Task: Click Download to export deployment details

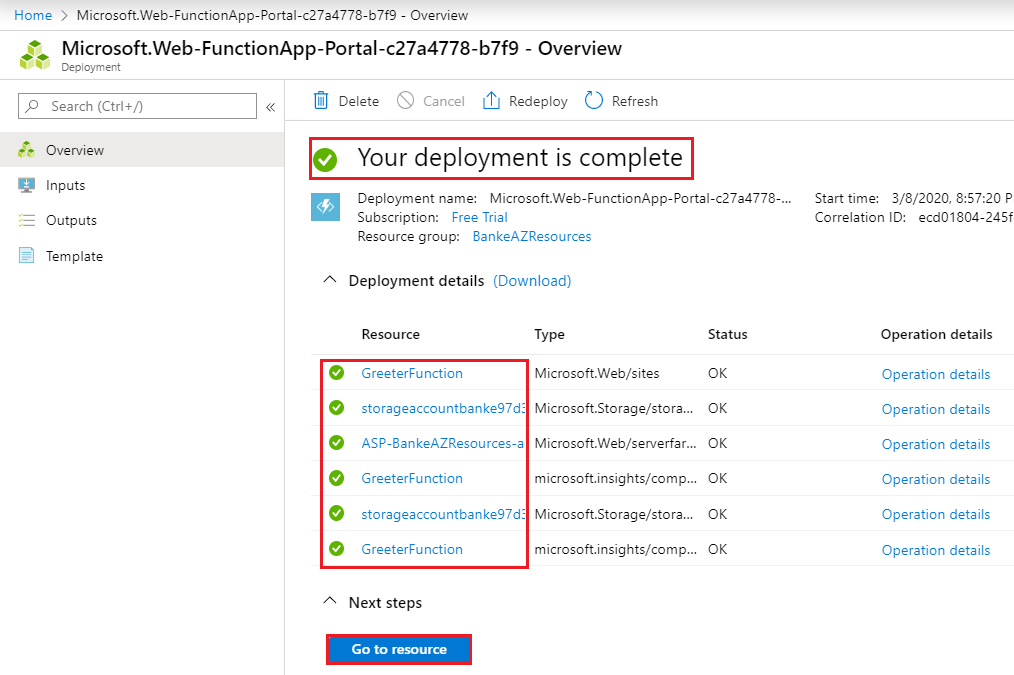Action: pos(531,281)
